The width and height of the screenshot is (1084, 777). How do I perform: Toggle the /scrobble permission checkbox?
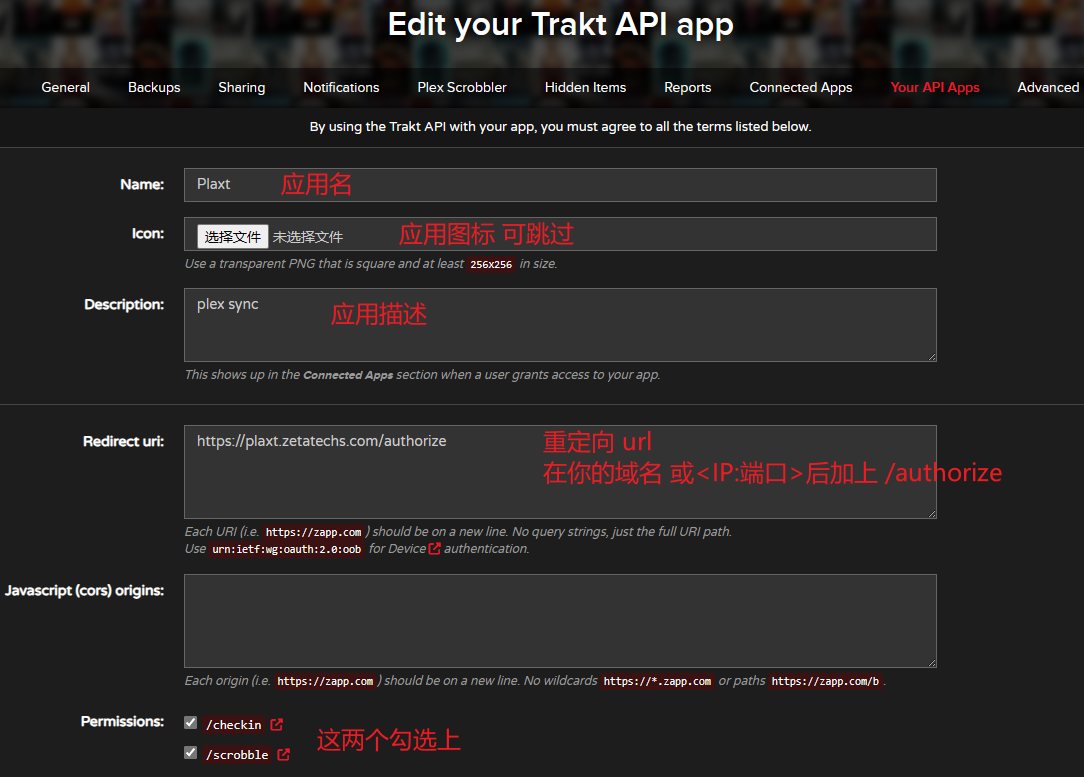191,753
